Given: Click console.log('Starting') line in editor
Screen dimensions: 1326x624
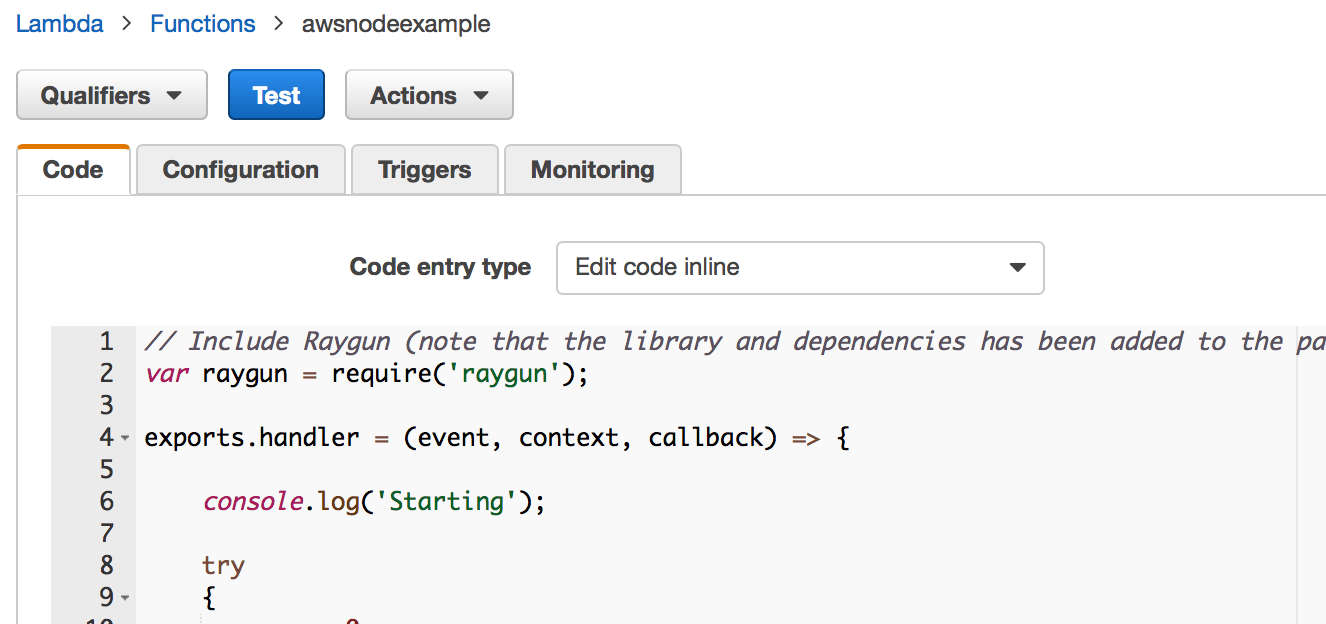Looking at the screenshot, I should click(374, 502).
